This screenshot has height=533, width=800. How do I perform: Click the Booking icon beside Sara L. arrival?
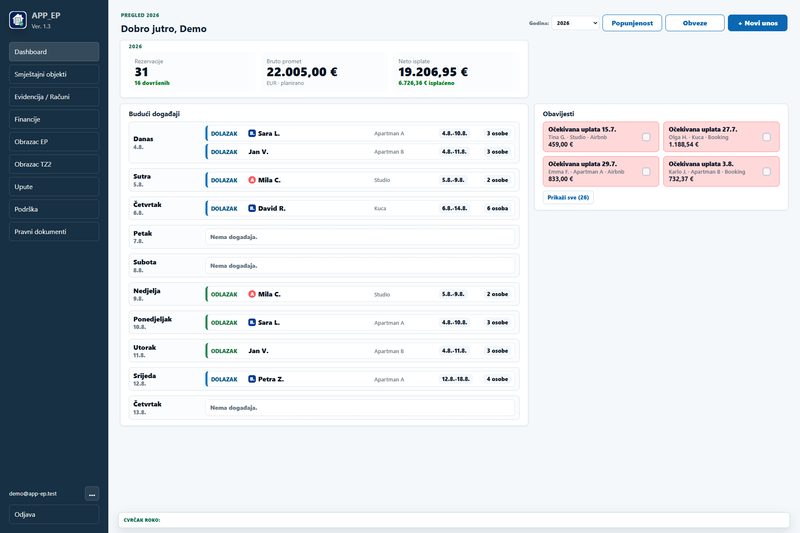click(x=252, y=134)
